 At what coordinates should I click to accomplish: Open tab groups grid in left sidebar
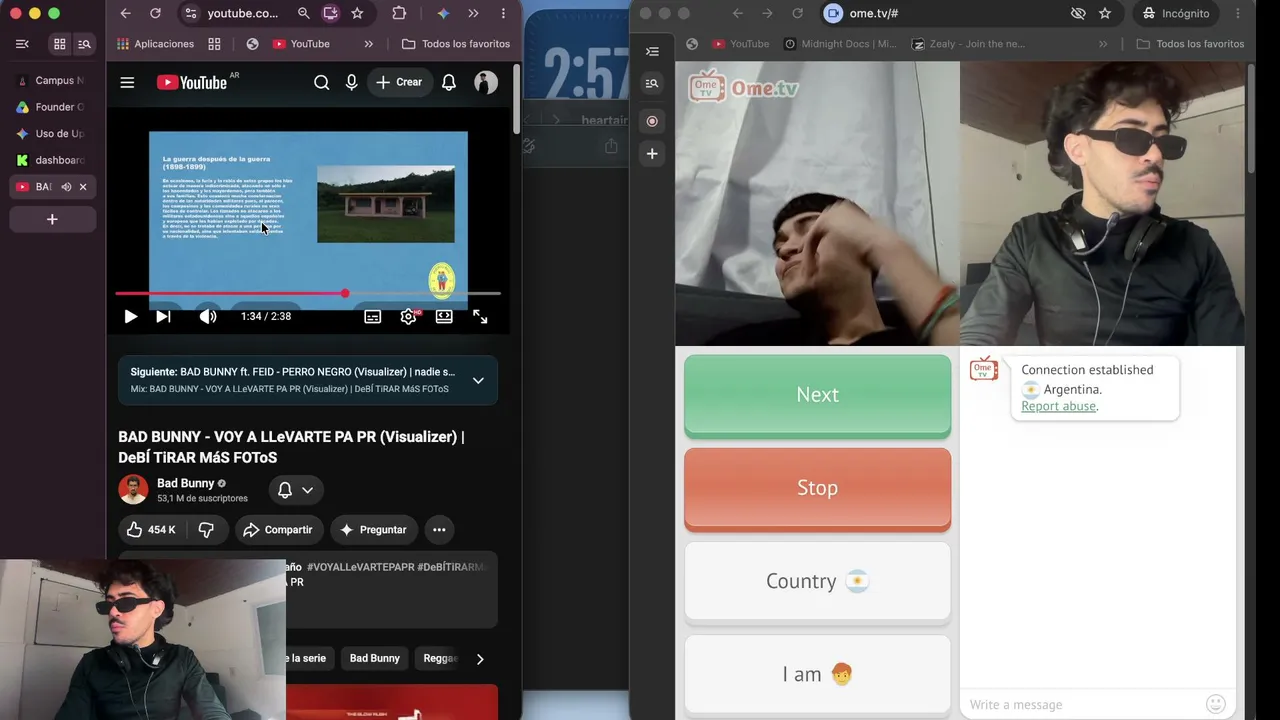coord(60,44)
